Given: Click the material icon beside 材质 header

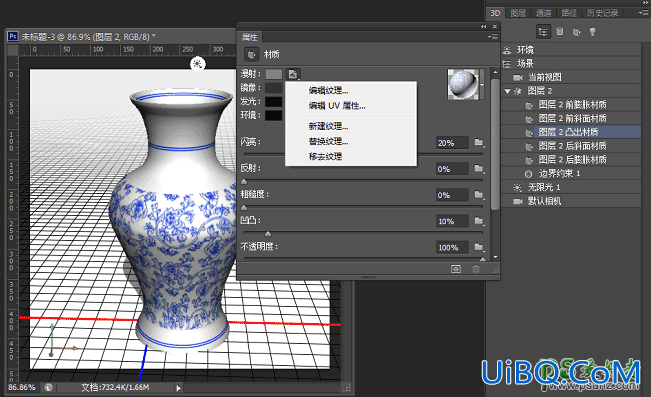Looking at the screenshot, I should click(x=251, y=54).
